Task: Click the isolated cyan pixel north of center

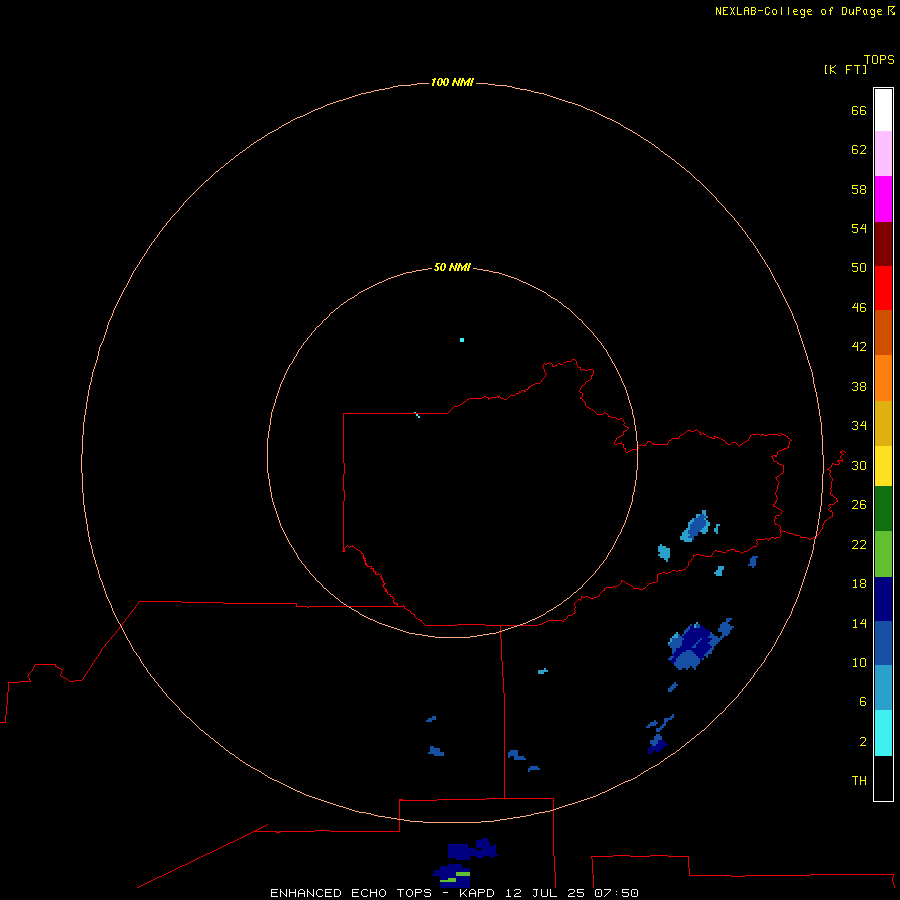Action: [461, 340]
